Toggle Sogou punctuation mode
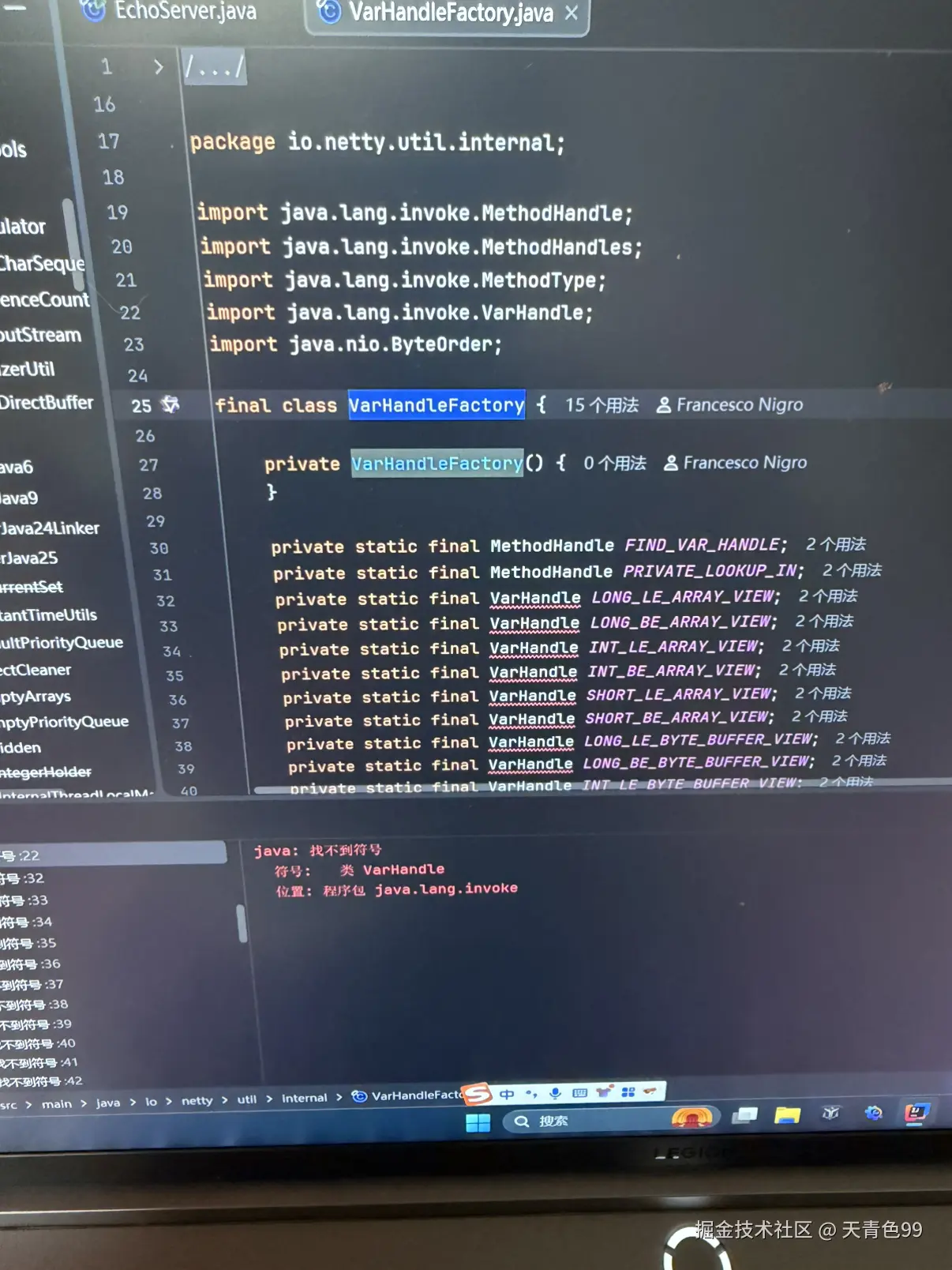This screenshot has width=952, height=1270. pos(531,1094)
